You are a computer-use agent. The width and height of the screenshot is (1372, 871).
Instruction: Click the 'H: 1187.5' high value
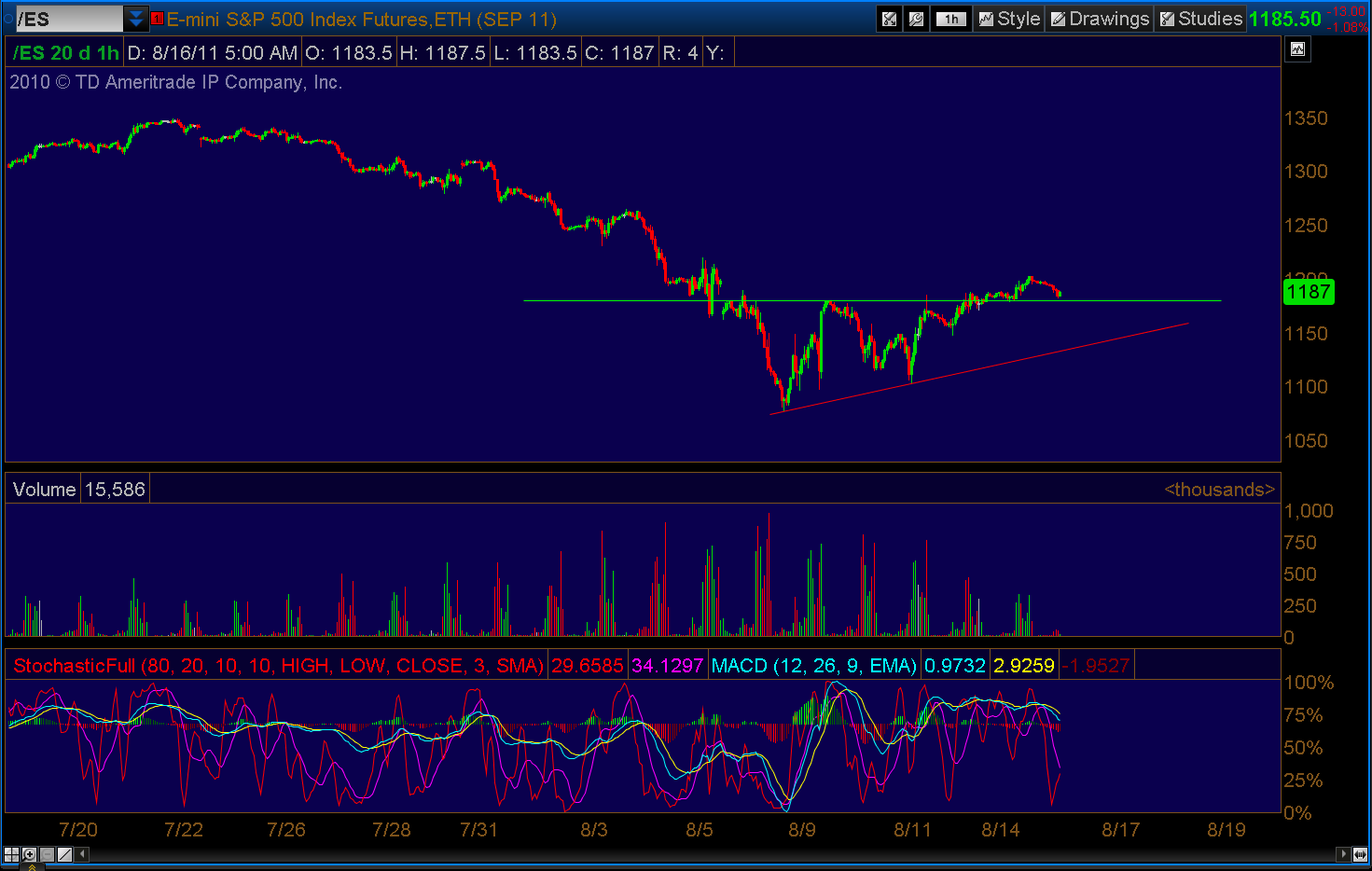point(442,53)
